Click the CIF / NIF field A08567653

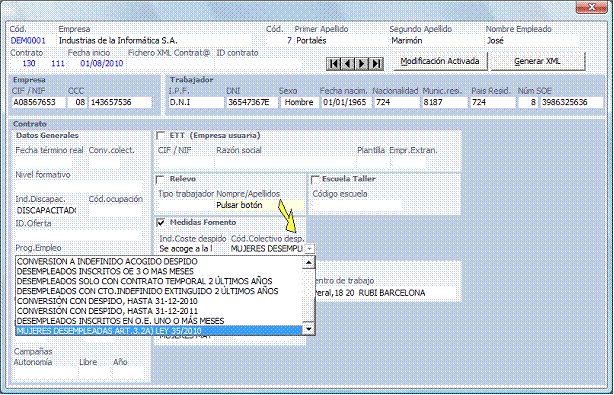pos(38,103)
